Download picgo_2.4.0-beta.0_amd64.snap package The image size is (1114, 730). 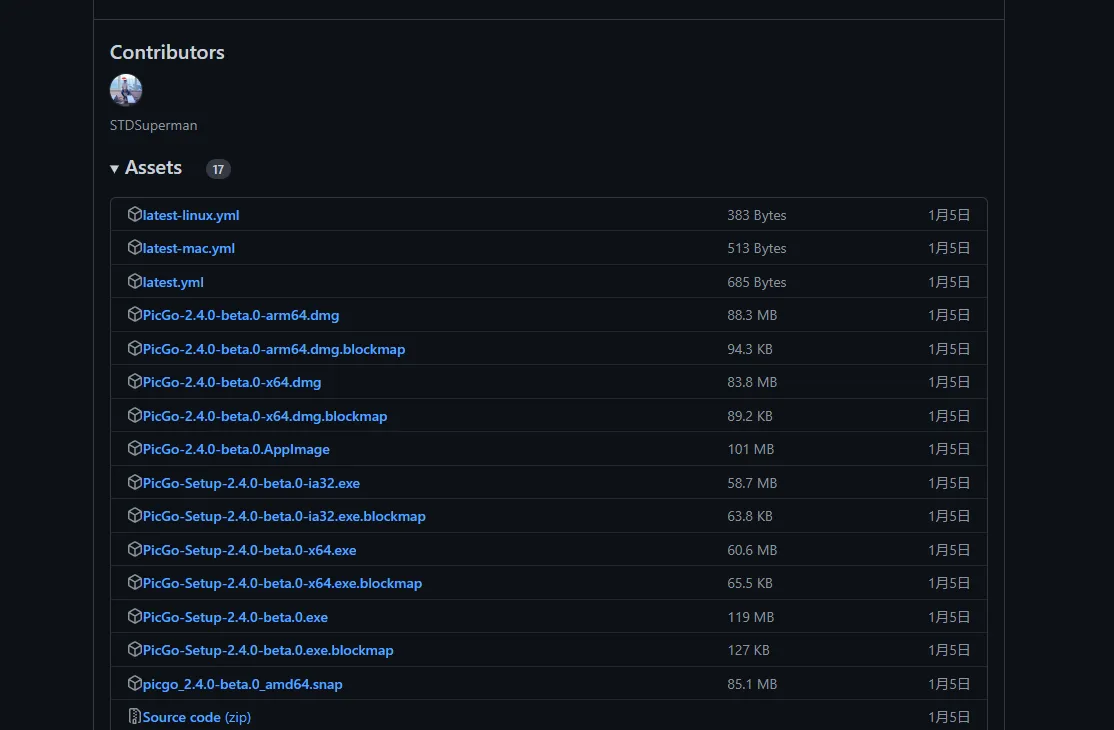(x=243, y=684)
